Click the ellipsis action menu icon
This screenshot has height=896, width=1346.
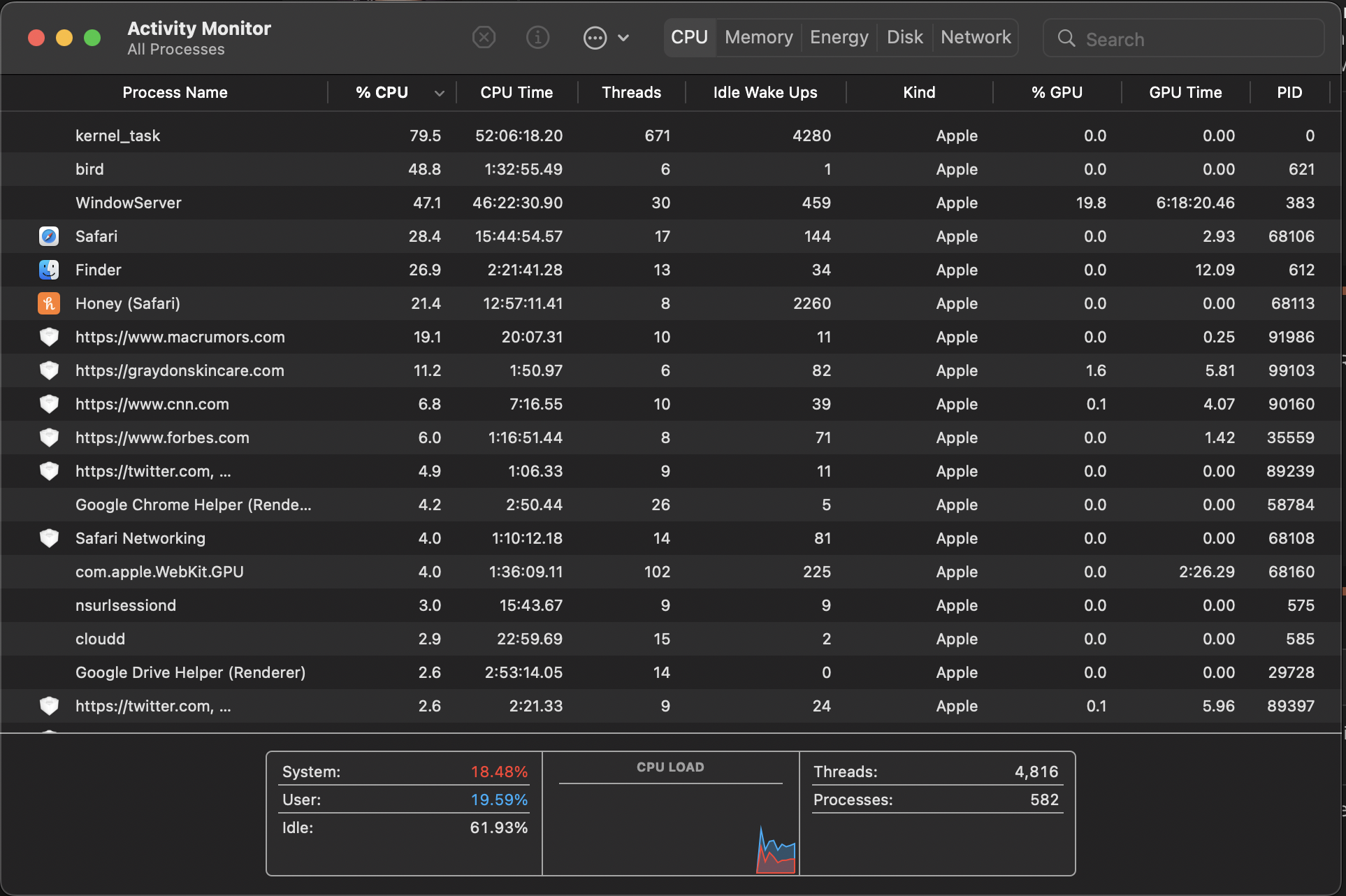coord(595,38)
